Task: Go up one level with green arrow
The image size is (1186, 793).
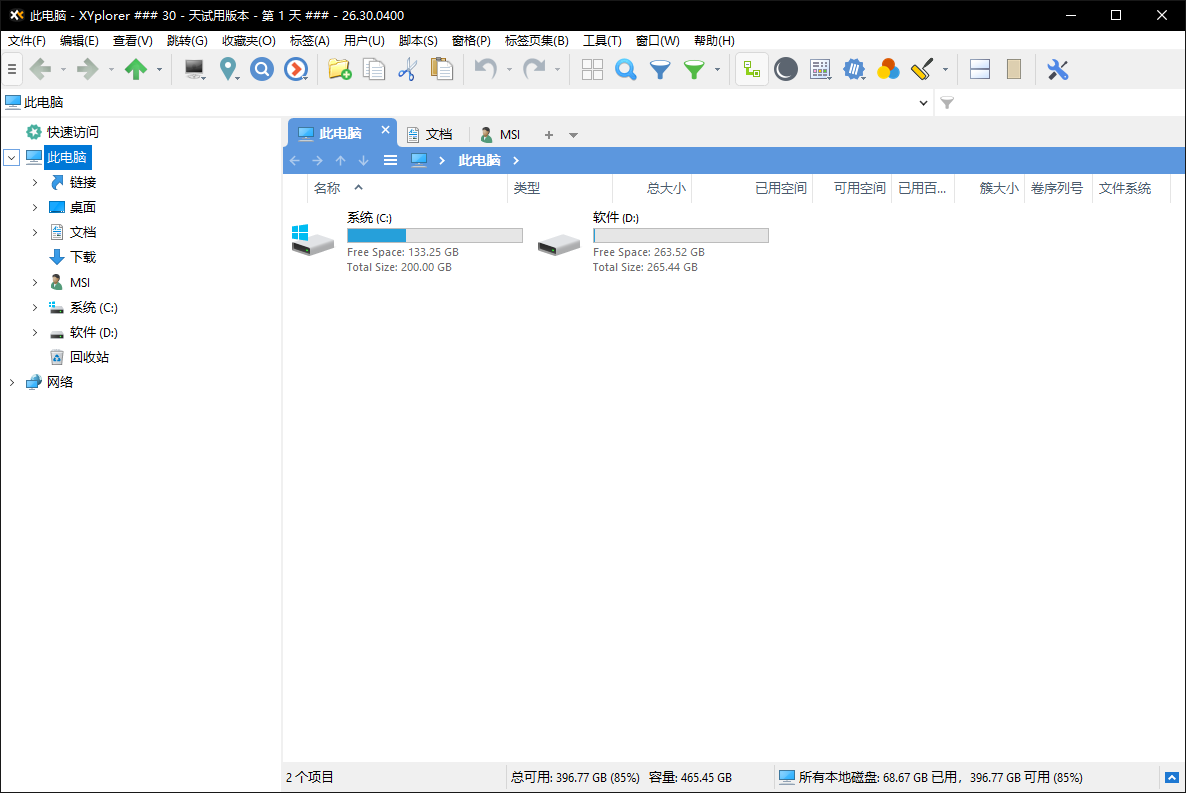Action: [x=136, y=70]
